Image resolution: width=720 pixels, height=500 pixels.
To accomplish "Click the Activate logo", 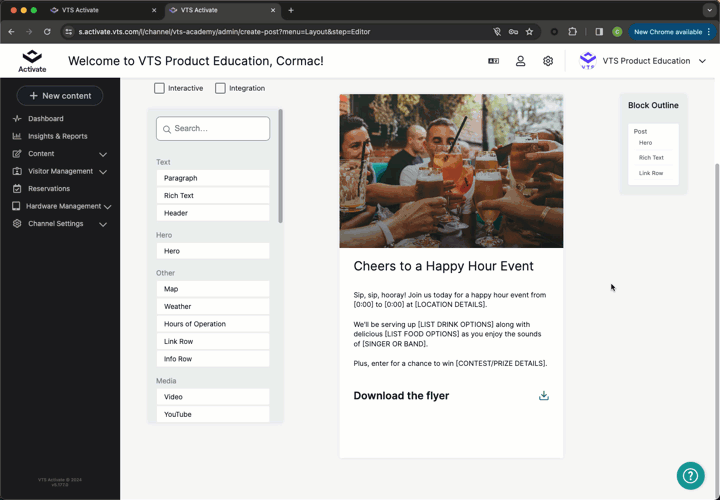I will coord(32,61).
